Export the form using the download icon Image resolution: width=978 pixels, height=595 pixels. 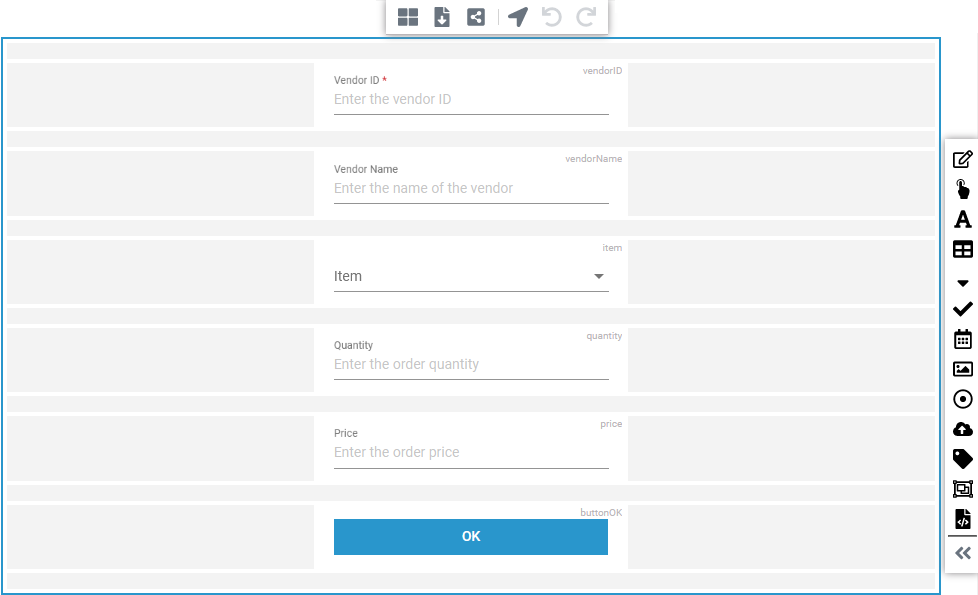441,16
